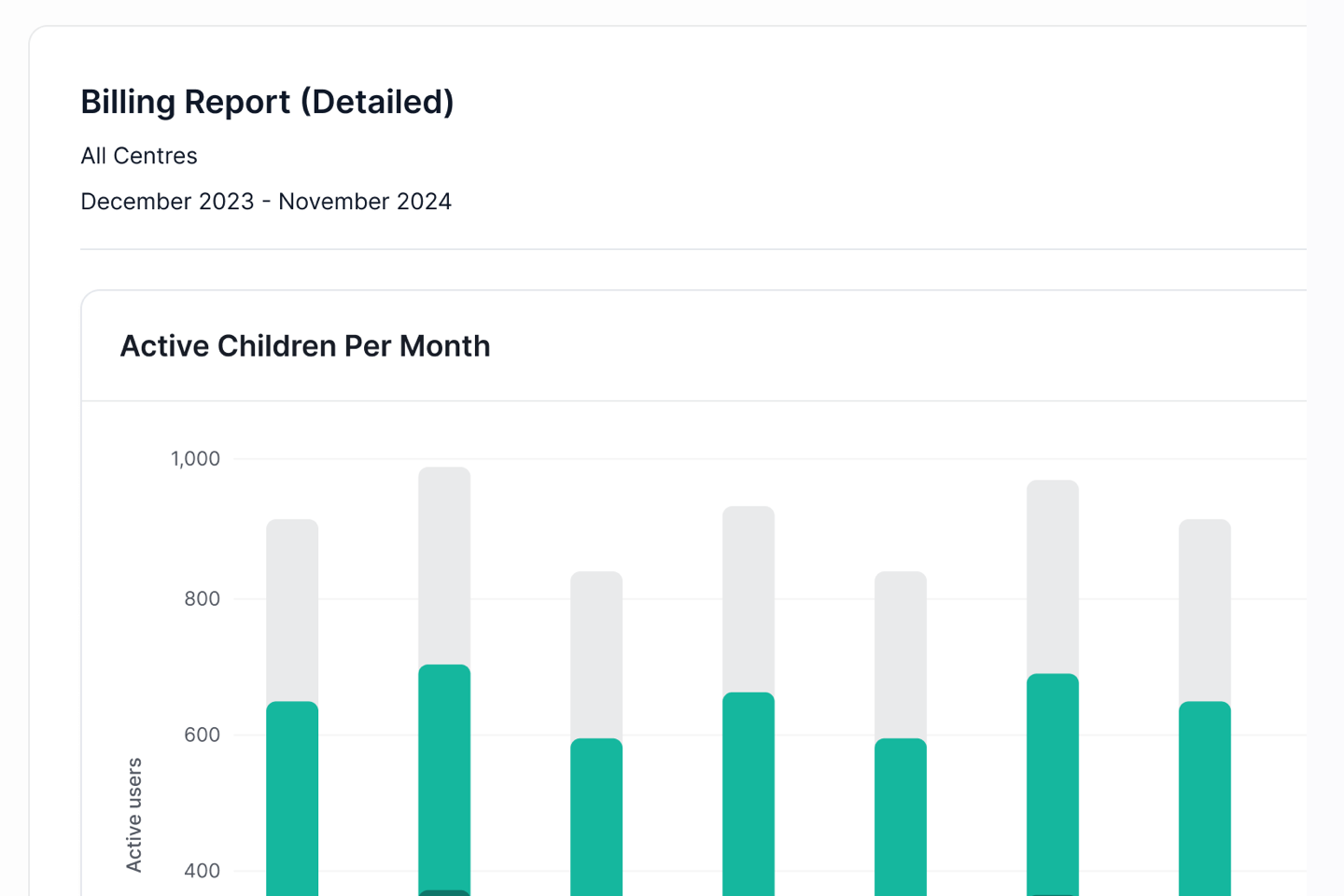Viewport: 1344px width, 896px height.
Task: Click the December 2023 - November 2024 range
Action: pos(266,202)
